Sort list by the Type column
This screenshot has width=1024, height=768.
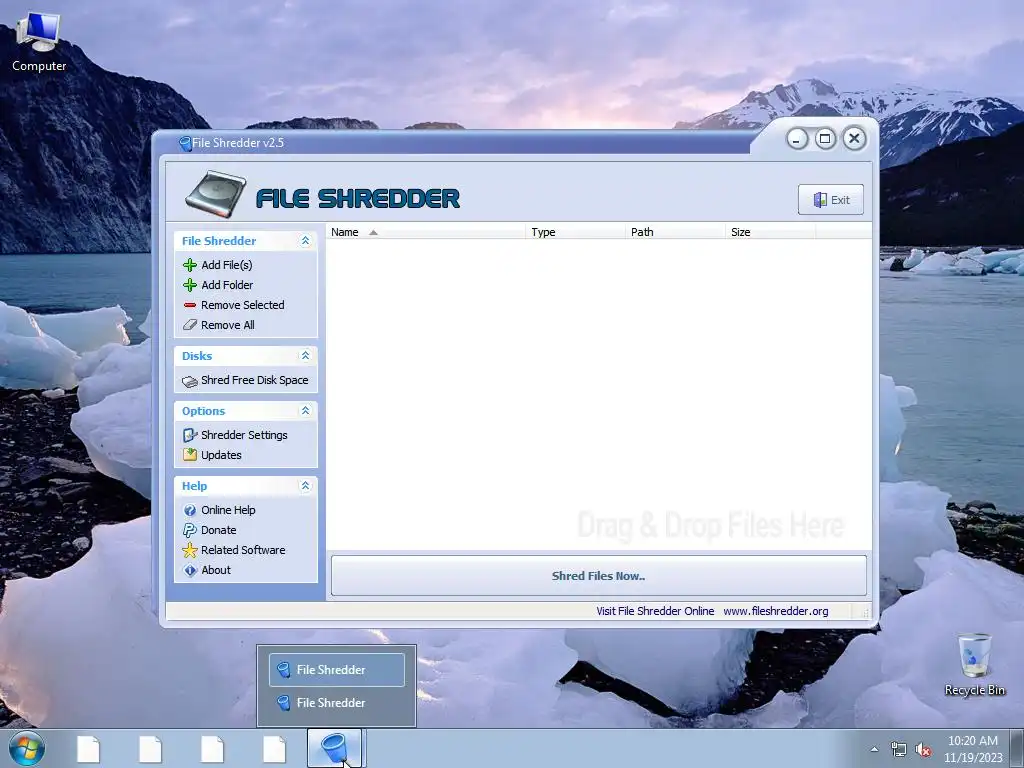(575, 232)
